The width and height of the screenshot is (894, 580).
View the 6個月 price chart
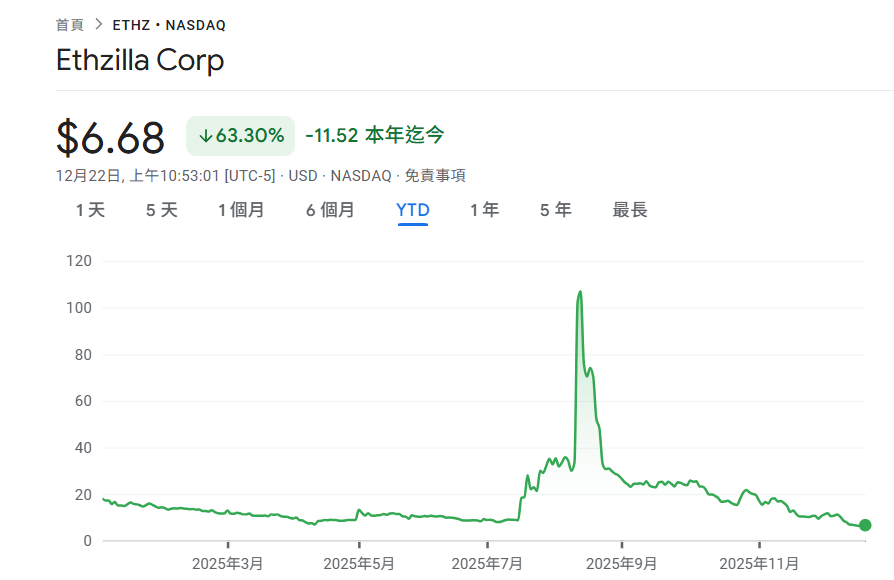(330, 210)
